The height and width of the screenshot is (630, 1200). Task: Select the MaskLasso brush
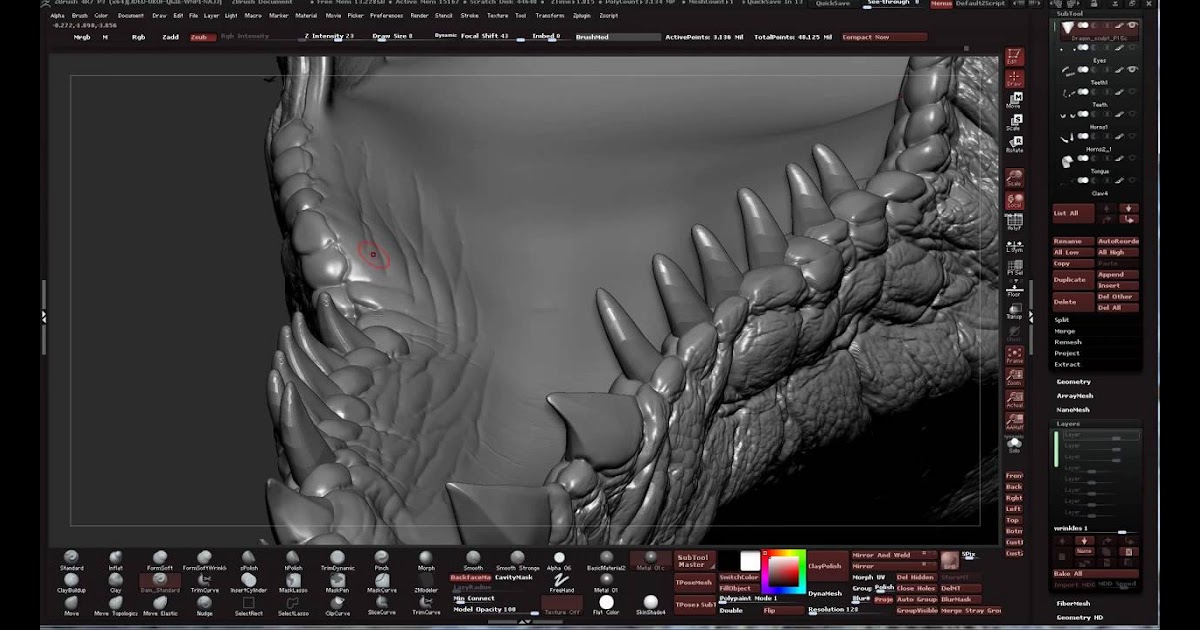[x=293, y=582]
